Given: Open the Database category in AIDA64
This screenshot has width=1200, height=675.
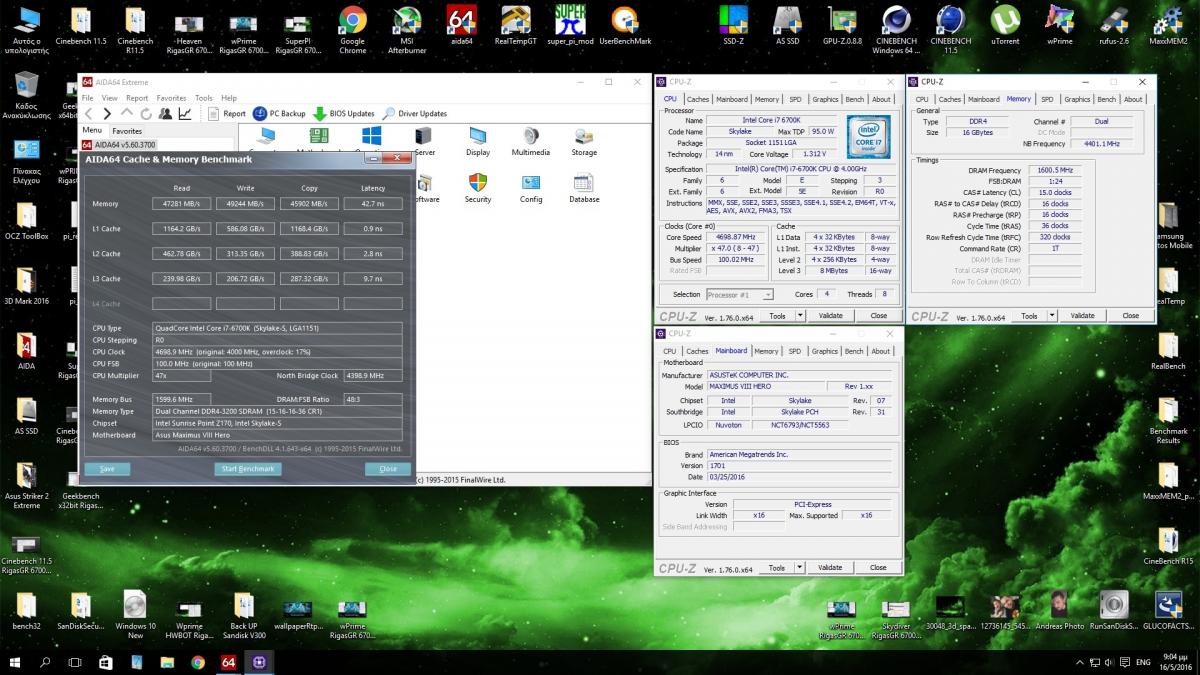Looking at the screenshot, I should point(584,188).
